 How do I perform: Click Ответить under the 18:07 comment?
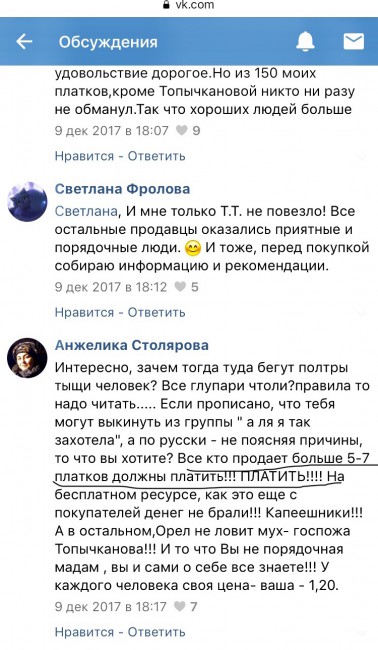(156, 156)
